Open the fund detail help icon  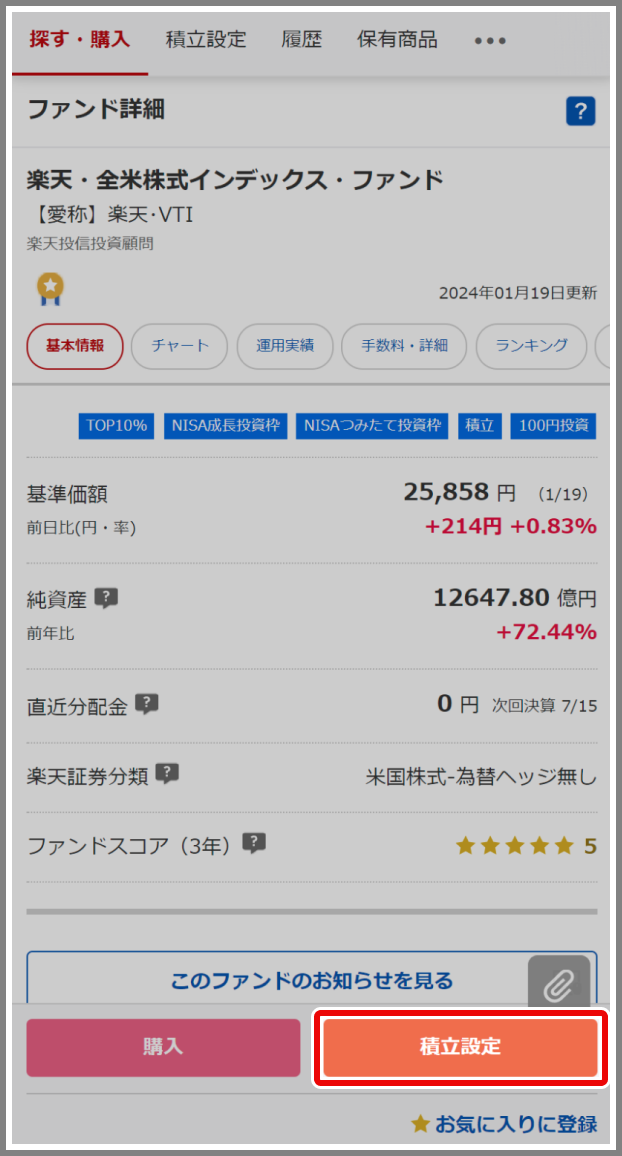pos(580,111)
